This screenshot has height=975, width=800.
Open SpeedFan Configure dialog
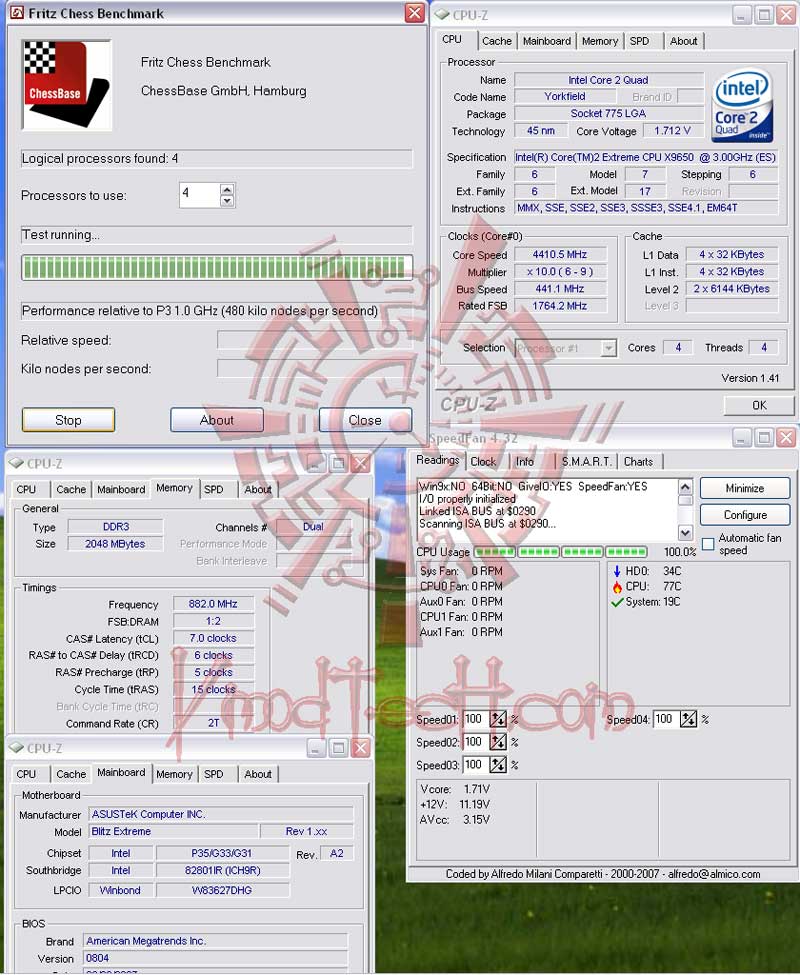pyautogui.click(x=745, y=515)
